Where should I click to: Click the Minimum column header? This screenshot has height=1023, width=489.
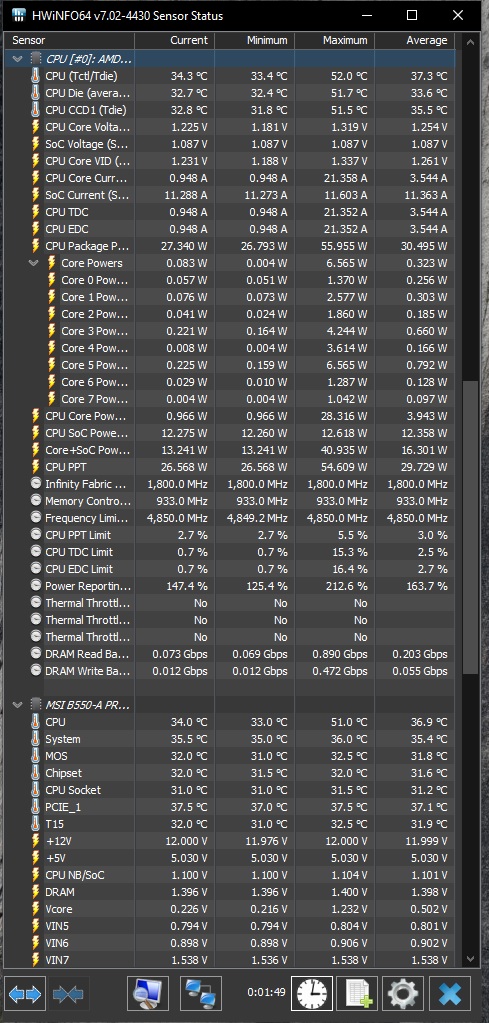[254, 40]
